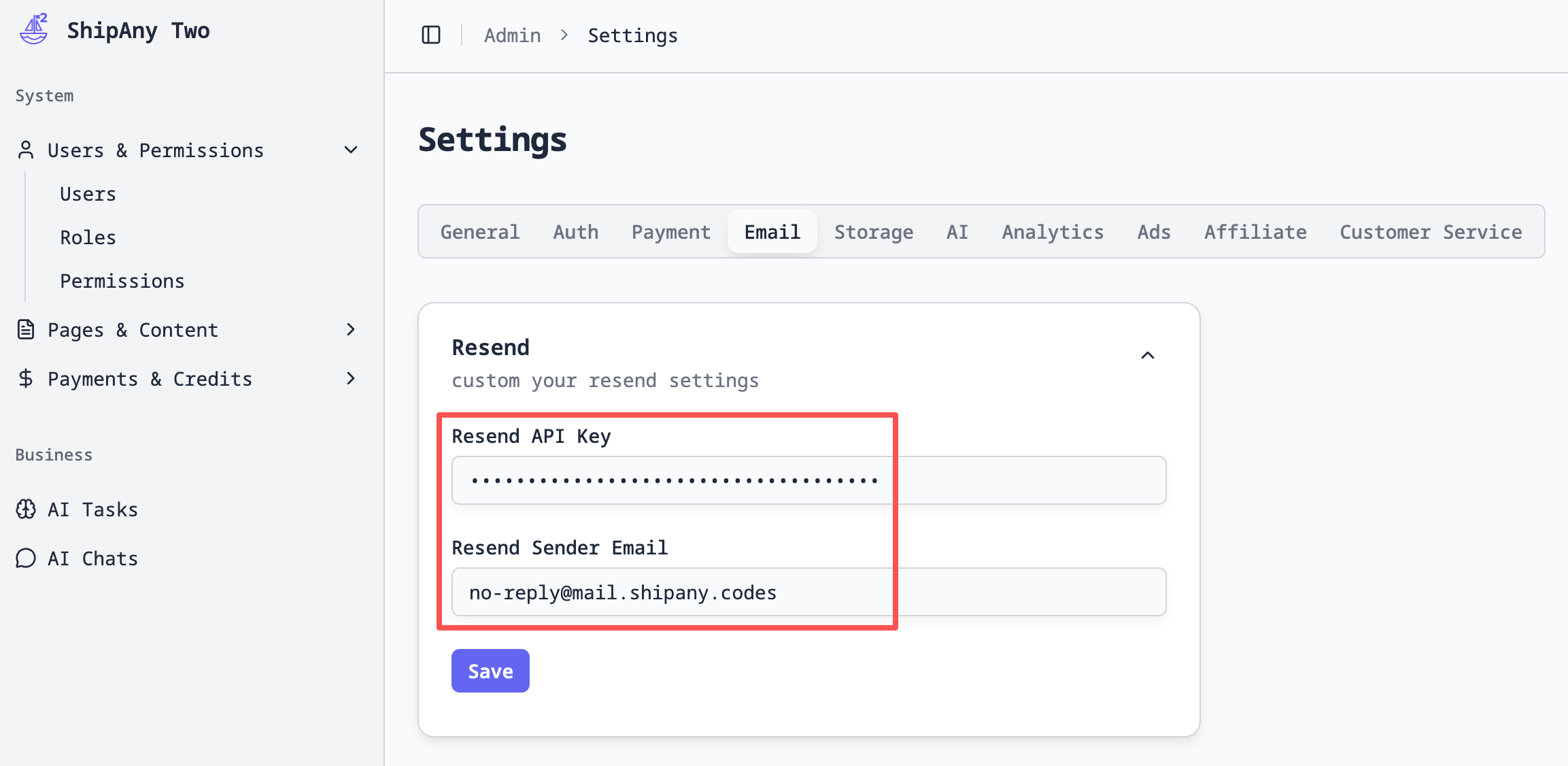Click the Users & Permissions person icon
The width and height of the screenshot is (1568, 766).
(x=26, y=150)
